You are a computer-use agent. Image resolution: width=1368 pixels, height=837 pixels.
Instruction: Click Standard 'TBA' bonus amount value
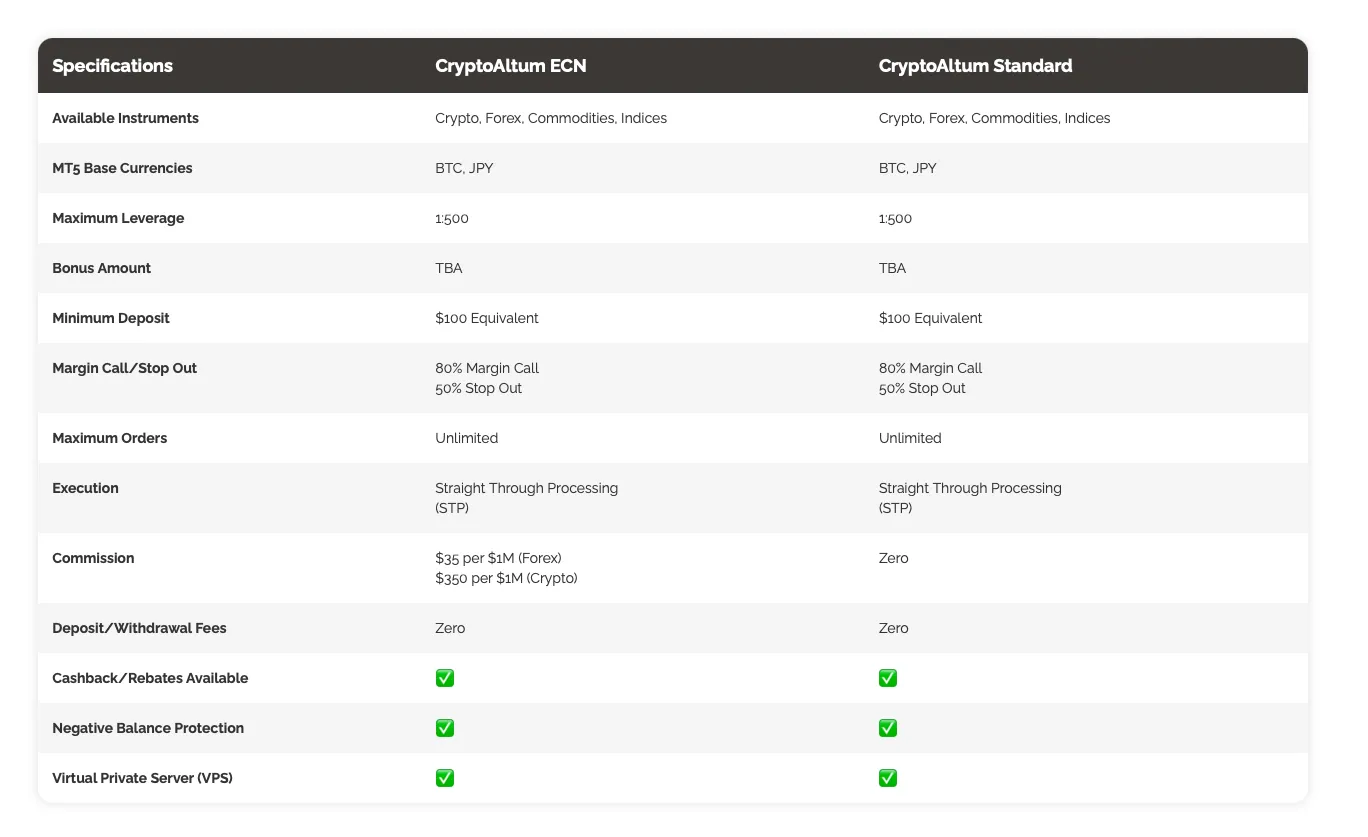(892, 268)
